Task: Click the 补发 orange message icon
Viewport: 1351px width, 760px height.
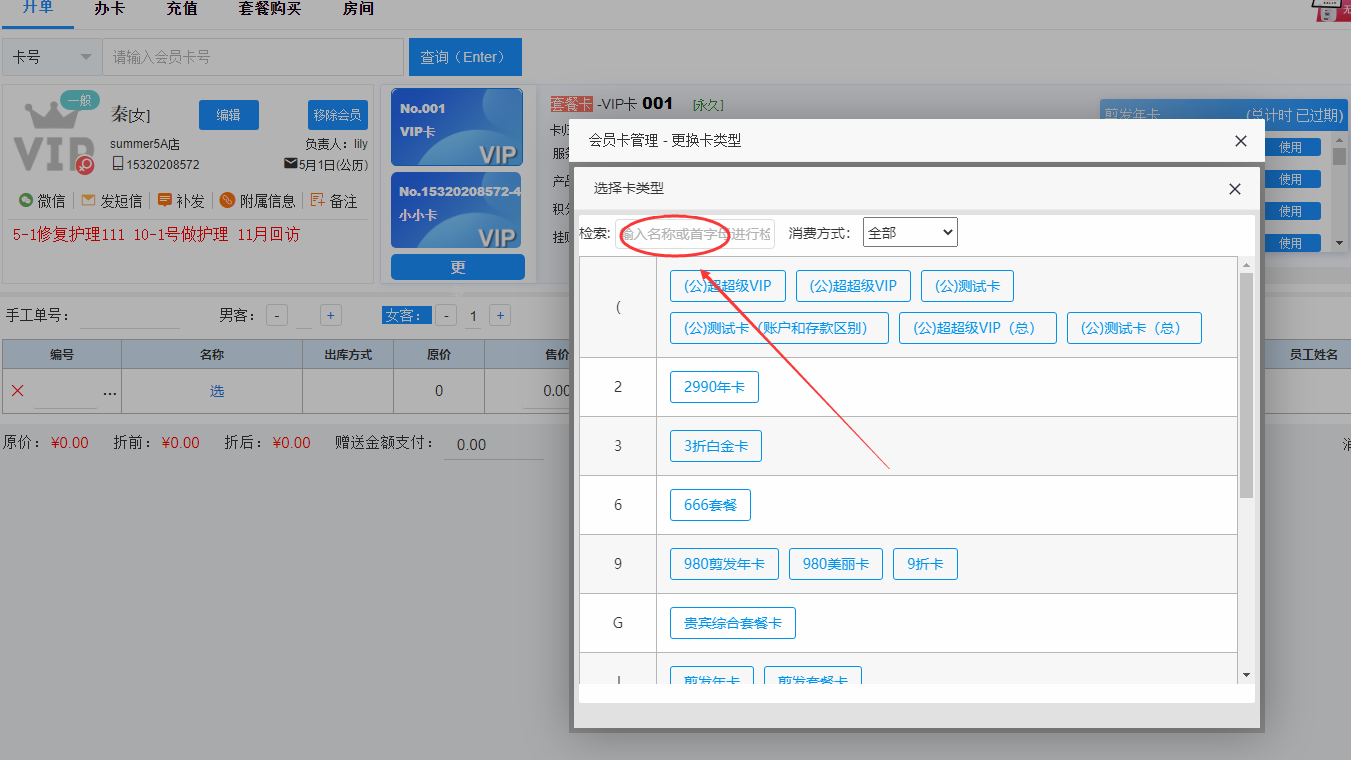Action: point(165,200)
